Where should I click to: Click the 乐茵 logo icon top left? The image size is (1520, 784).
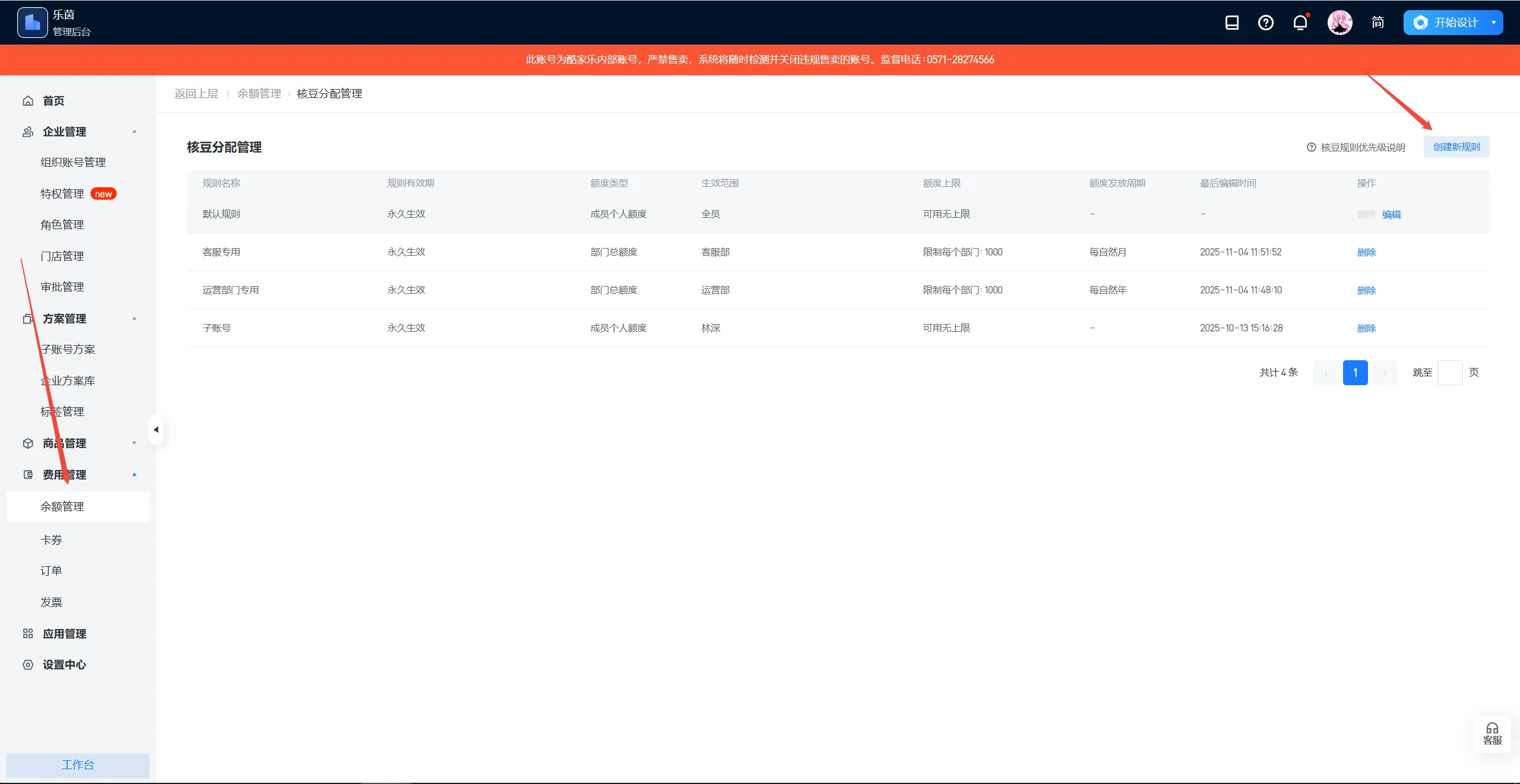point(33,23)
